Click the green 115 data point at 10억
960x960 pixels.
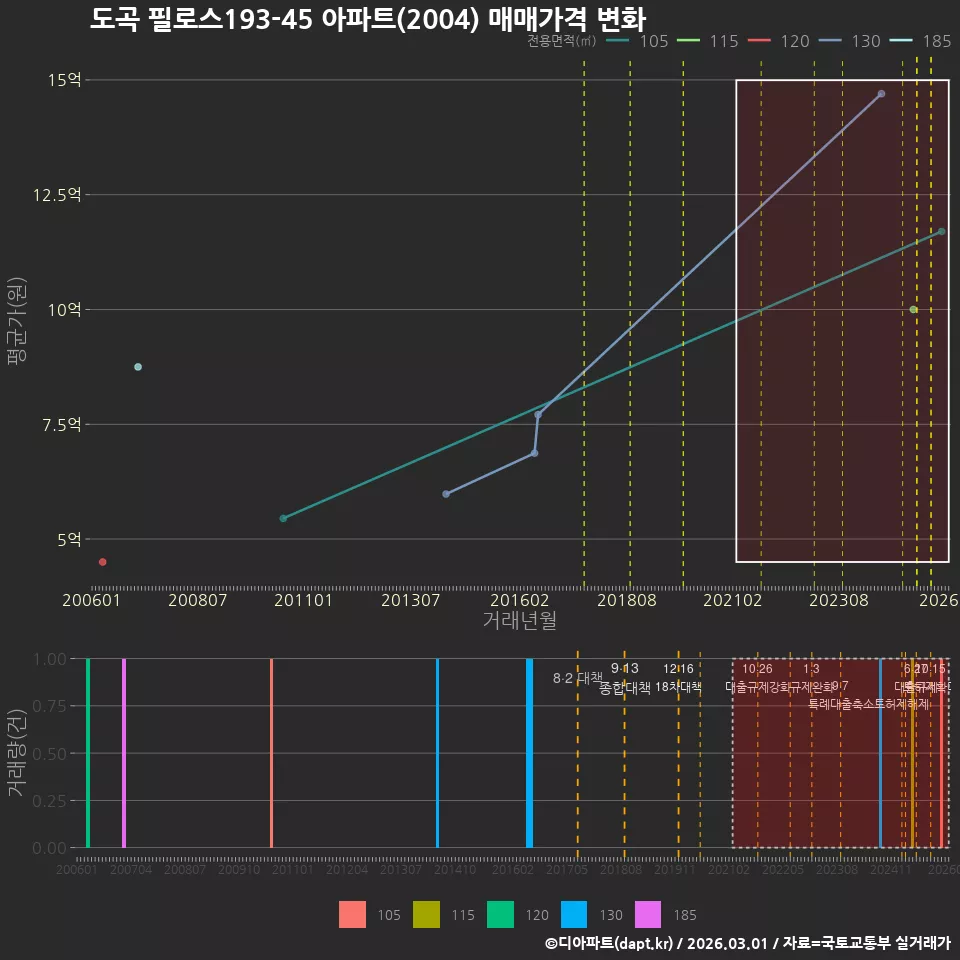pyautogui.click(x=913, y=309)
